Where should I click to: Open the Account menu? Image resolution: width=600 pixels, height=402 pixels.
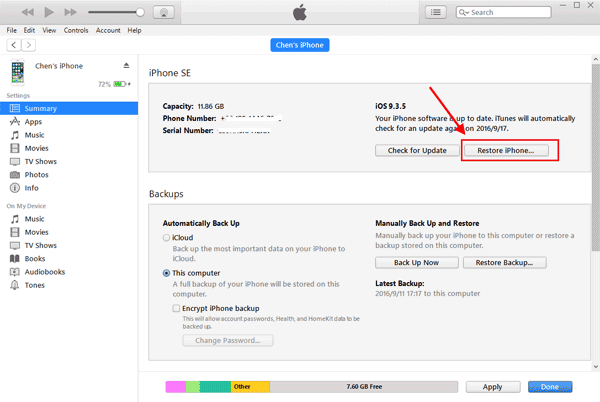[108, 30]
